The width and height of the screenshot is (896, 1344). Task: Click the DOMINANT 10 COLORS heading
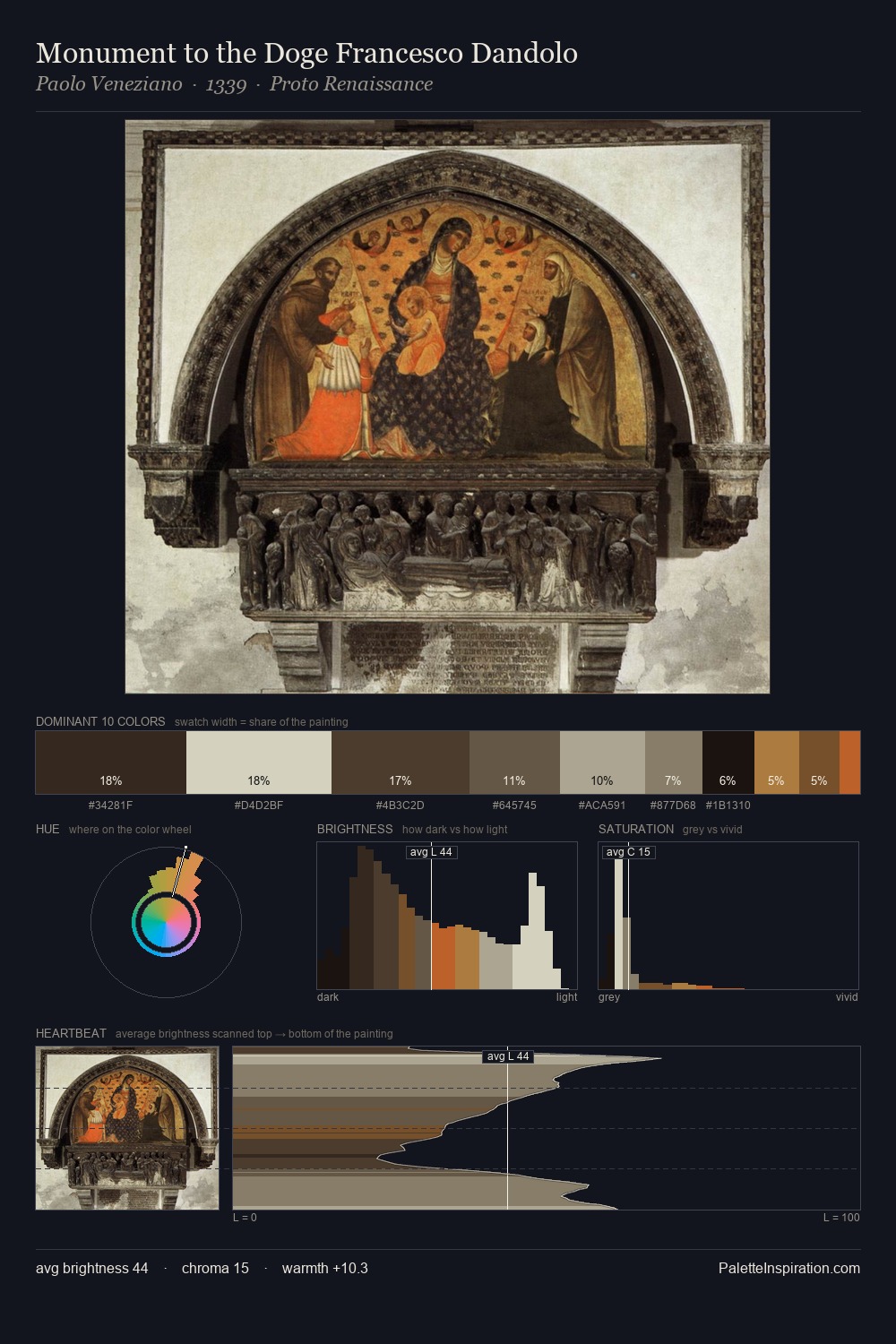(100, 721)
